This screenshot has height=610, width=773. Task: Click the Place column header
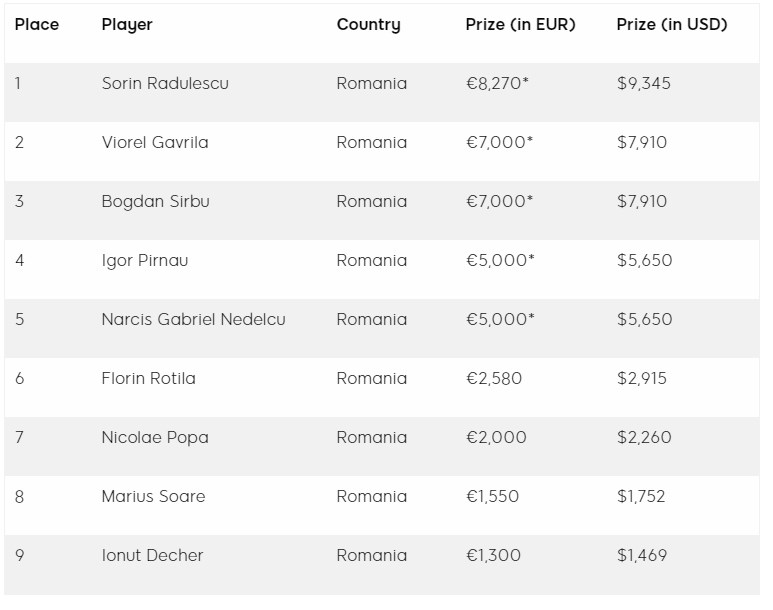click(x=37, y=25)
